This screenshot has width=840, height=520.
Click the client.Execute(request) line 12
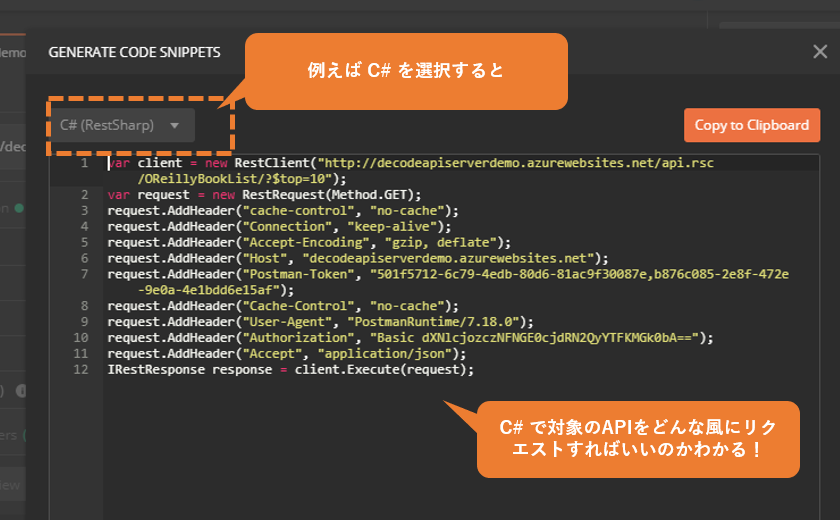pyautogui.click(x=290, y=370)
